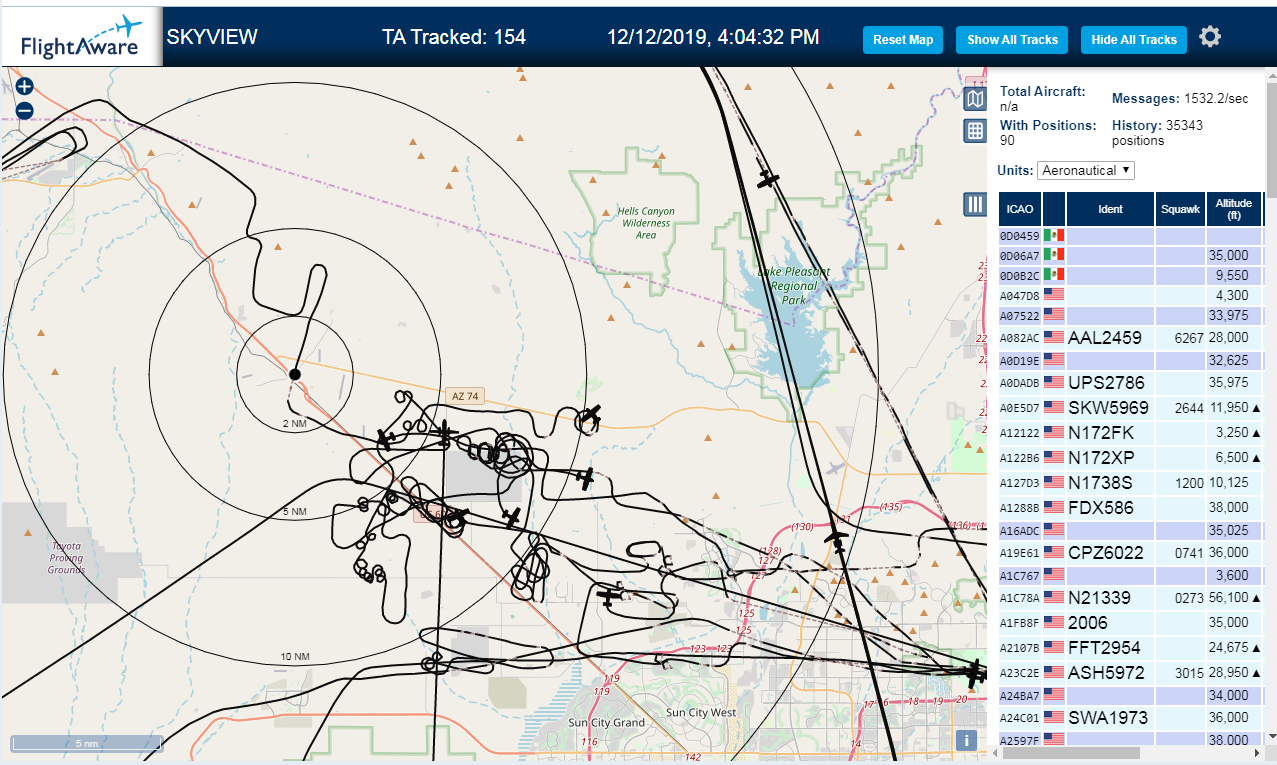
Task: Select the SKW5969 aircraft row
Action: point(1131,408)
